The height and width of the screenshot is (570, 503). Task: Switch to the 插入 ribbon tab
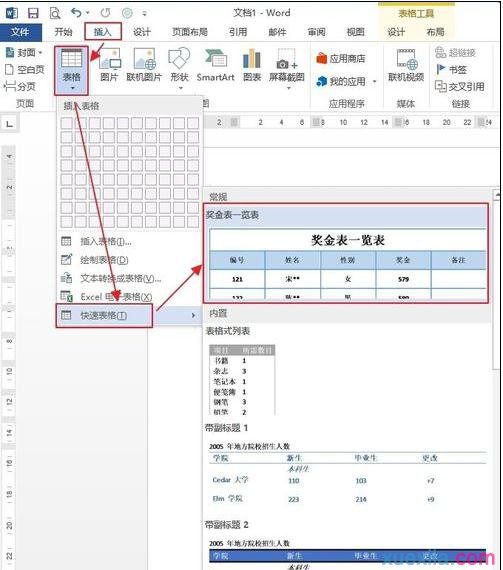click(102, 32)
